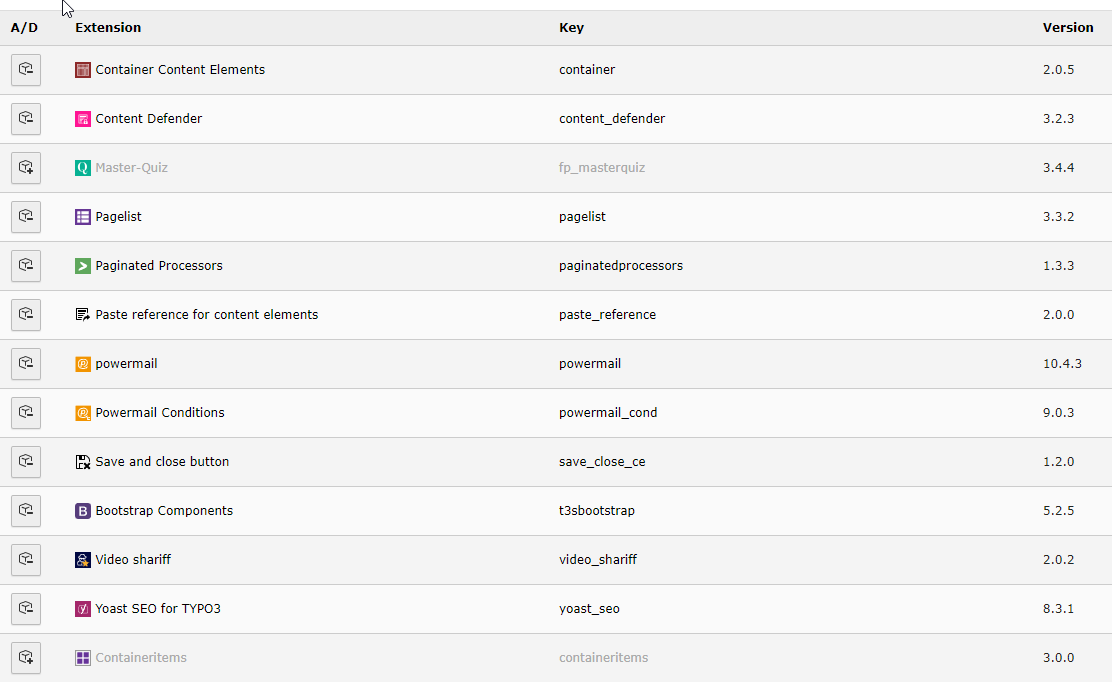1112x682 pixels.
Task: Click the Yoast SEO for TYPO3 icon
Action: click(x=83, y=608)
